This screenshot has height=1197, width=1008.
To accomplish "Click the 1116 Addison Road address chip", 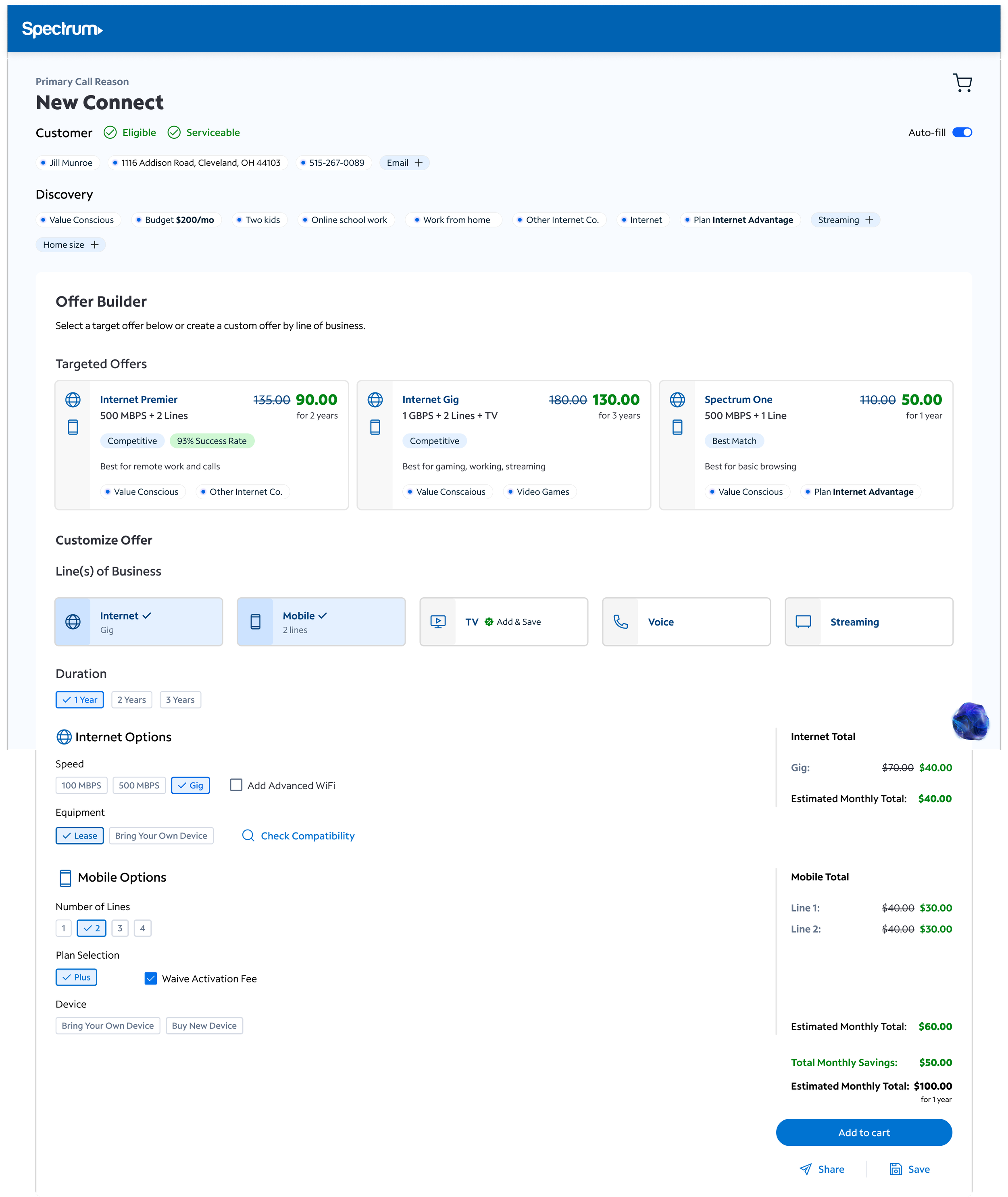I will coord(198,163).
